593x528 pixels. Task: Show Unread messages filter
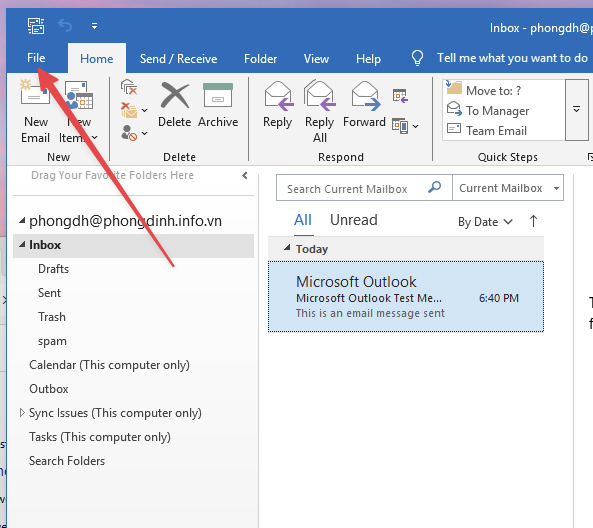[354, 220]
